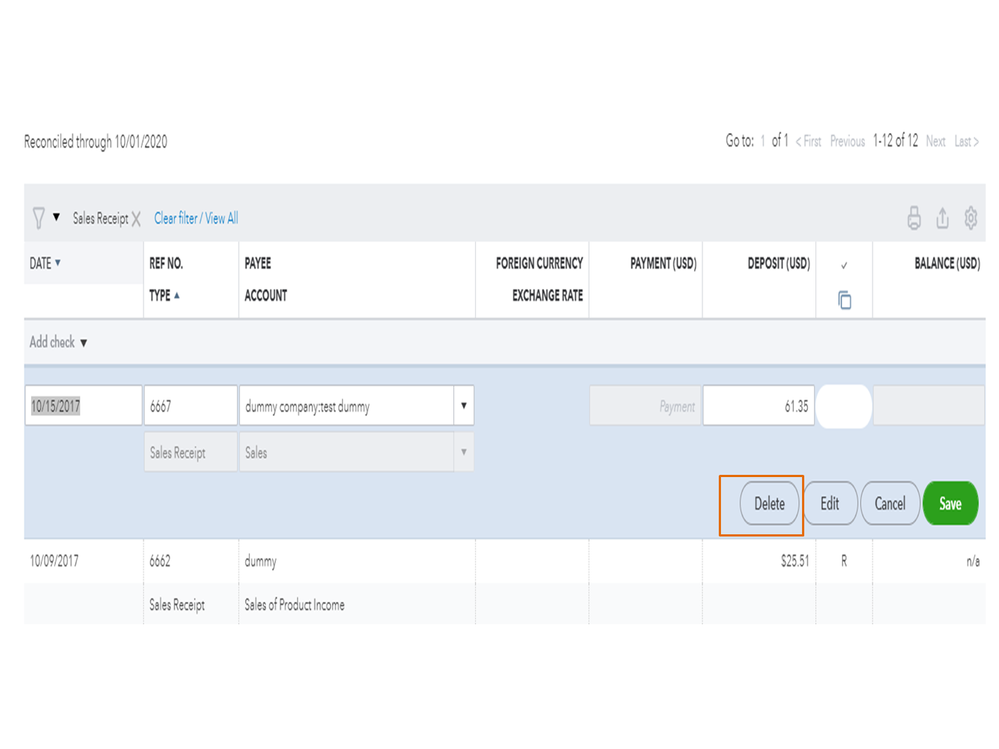Click the green Save button
This screenshot has height=749, width=999.
coord(950,504)
